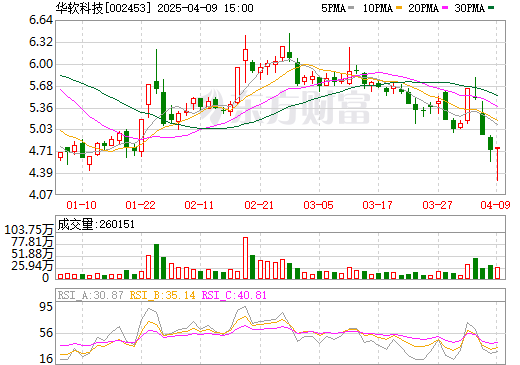Click the last red volume bar on 04-09
Screen dimensions: 520x365
pyautogui.click(x=497, y=273)
